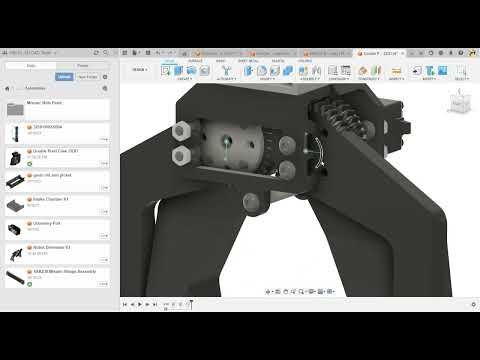480x360 pixels.
Task: Expand the CONSTRUCT panel dropdown
Action: pos(369,79)
